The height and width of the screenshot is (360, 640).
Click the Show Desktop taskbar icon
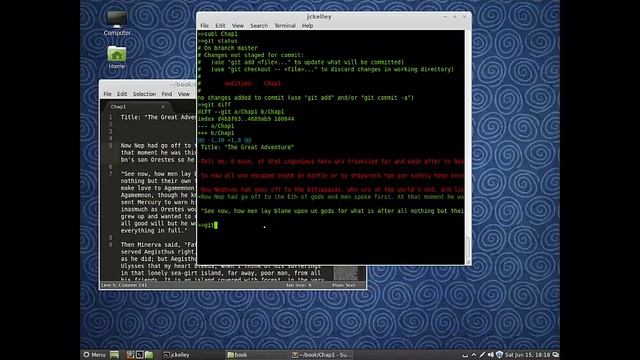click(114, 355)
